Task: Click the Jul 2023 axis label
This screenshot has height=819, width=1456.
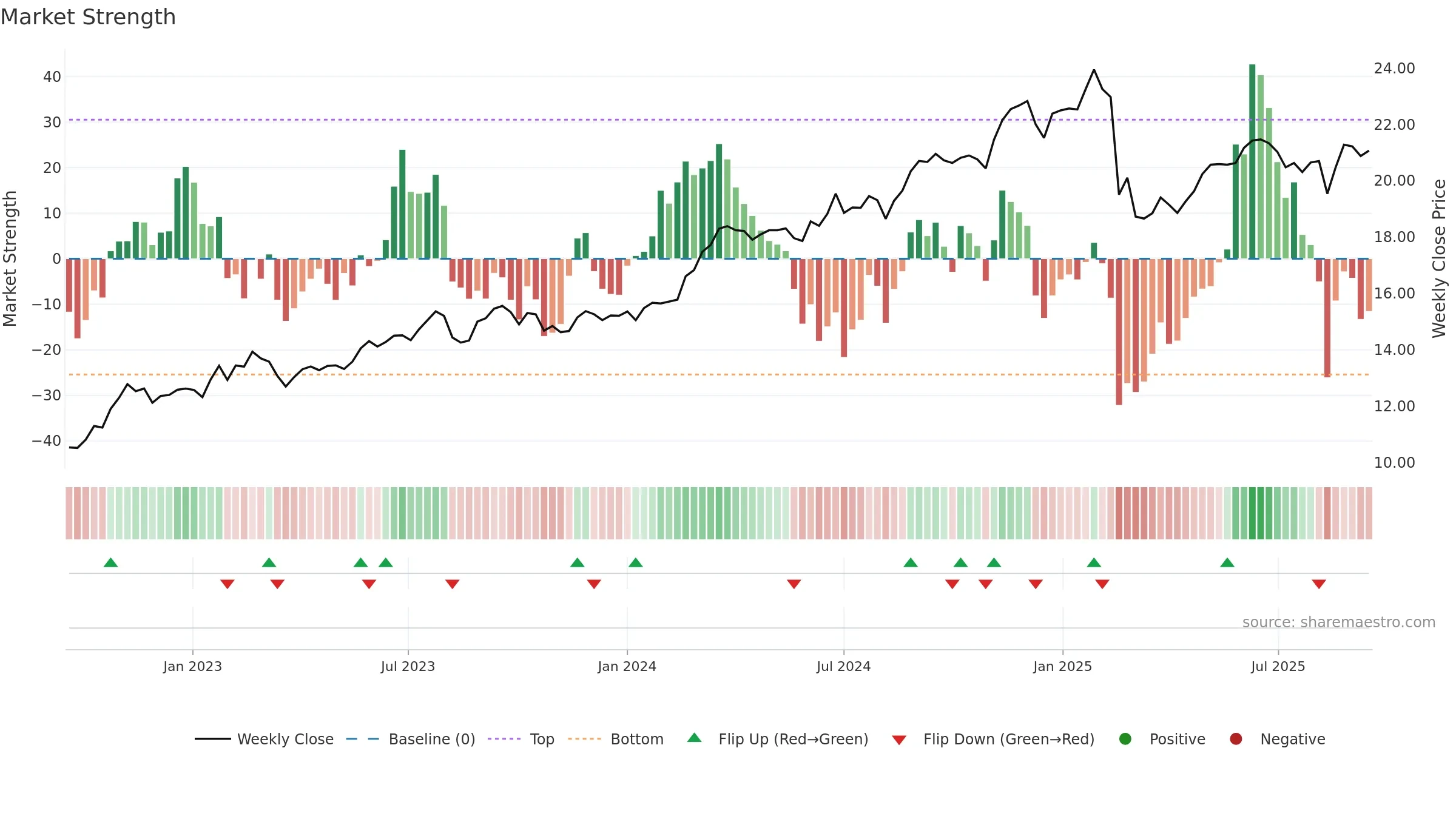Action: [408, 666]
